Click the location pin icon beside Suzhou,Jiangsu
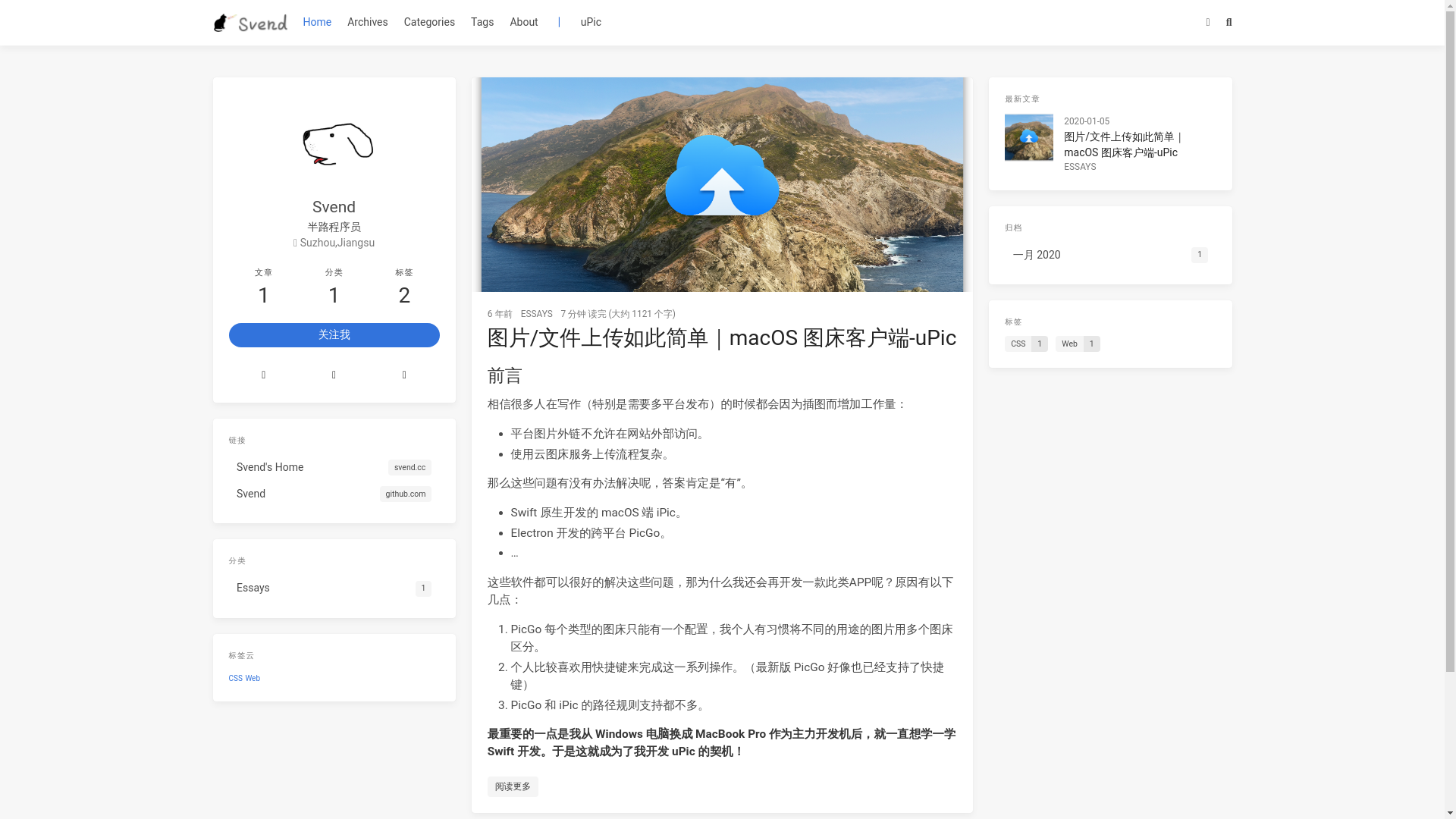This screenshot has width=1456, height=819. coord(296,243)
